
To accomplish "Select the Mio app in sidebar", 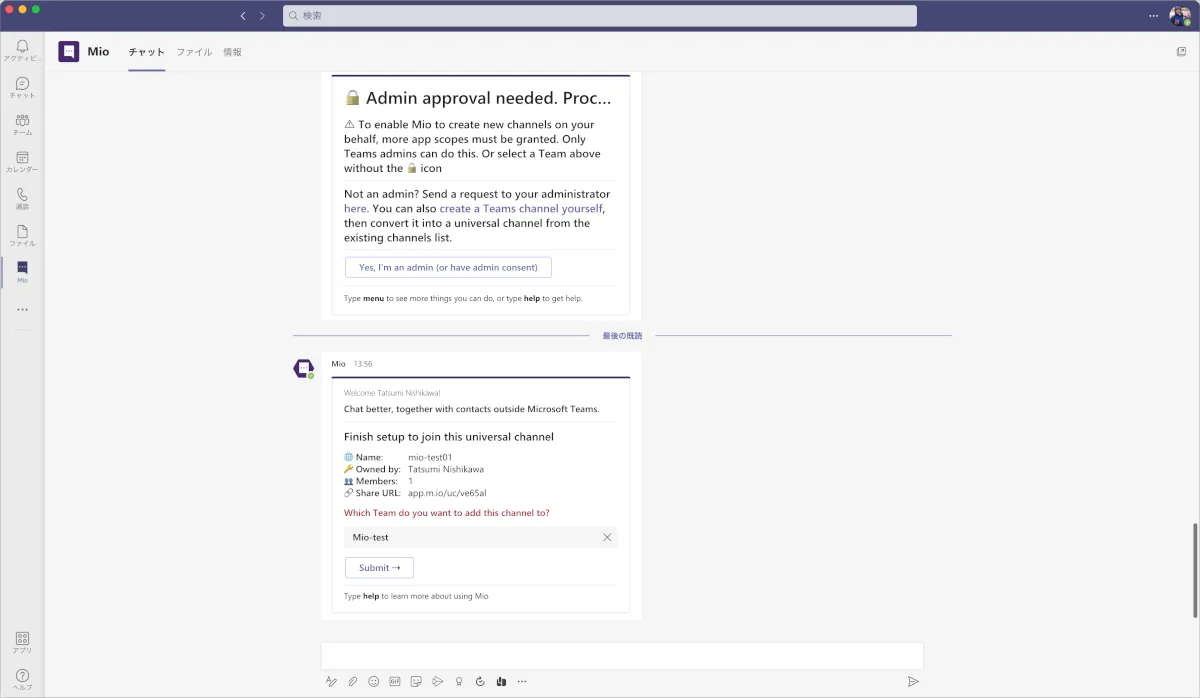I will (x=22, y=273).
